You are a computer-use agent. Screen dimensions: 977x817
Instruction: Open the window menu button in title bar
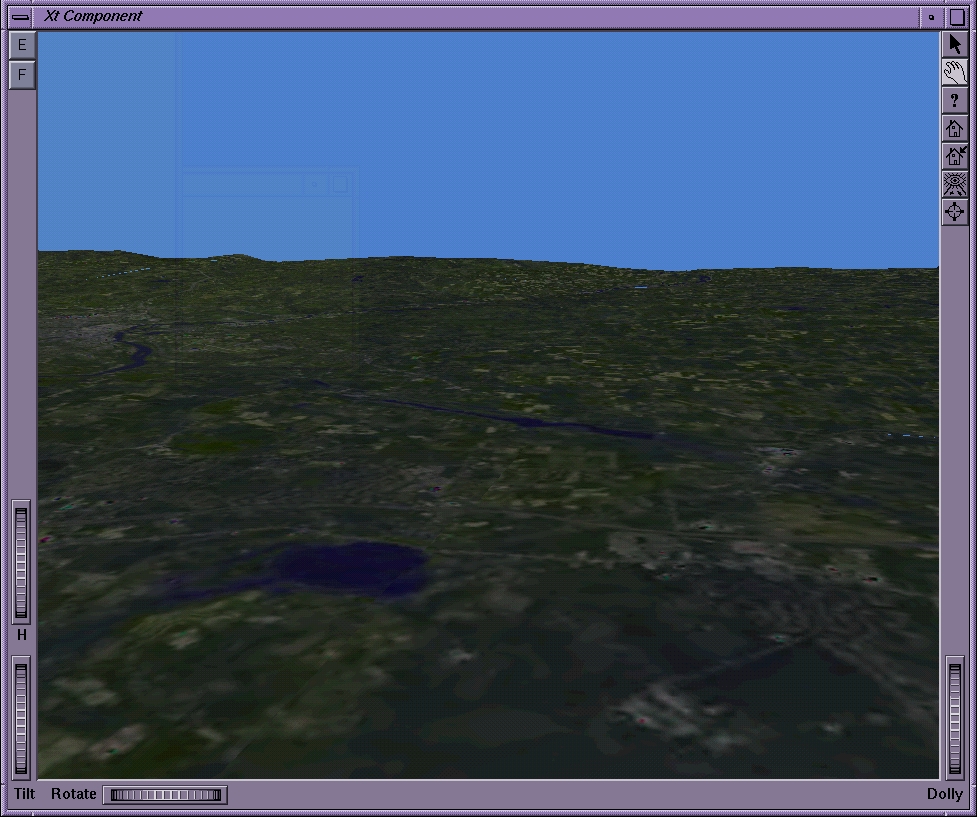tap(20, 17)
